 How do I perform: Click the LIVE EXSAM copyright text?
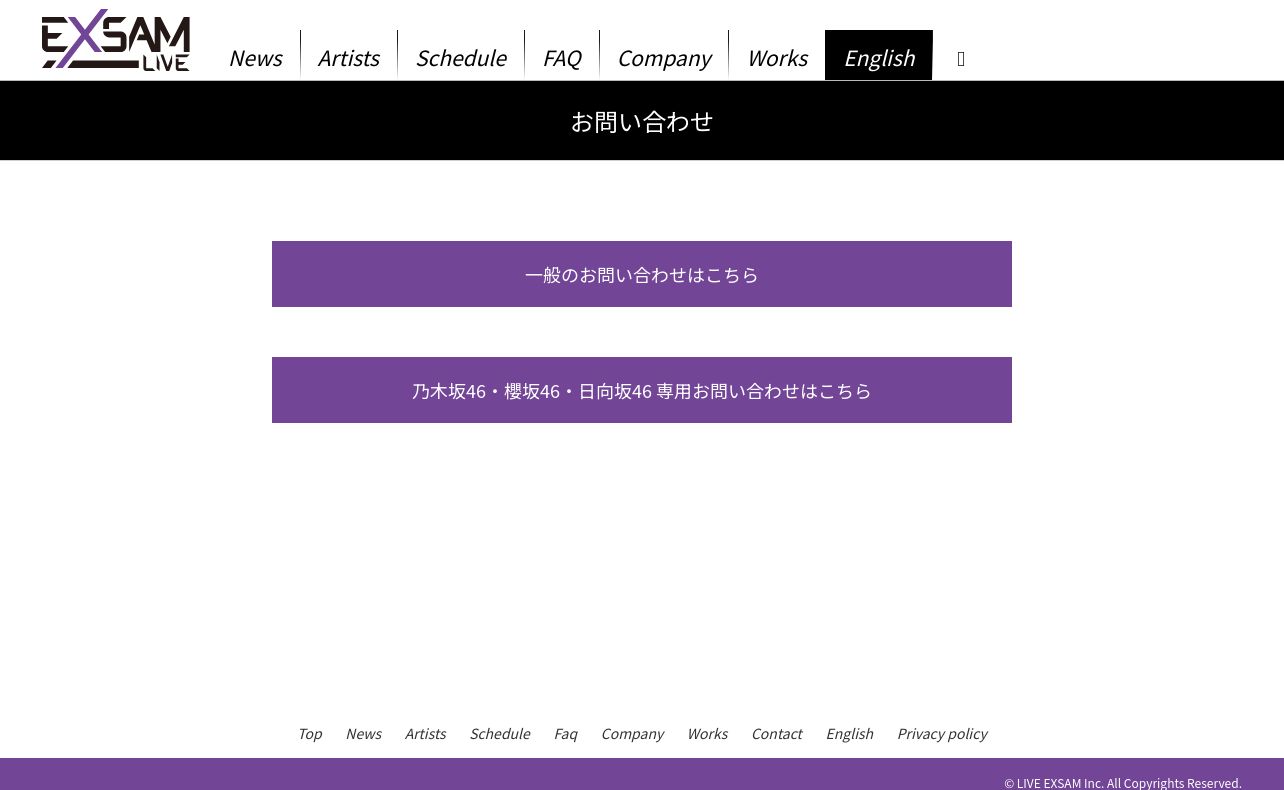tap(1123, 783)
